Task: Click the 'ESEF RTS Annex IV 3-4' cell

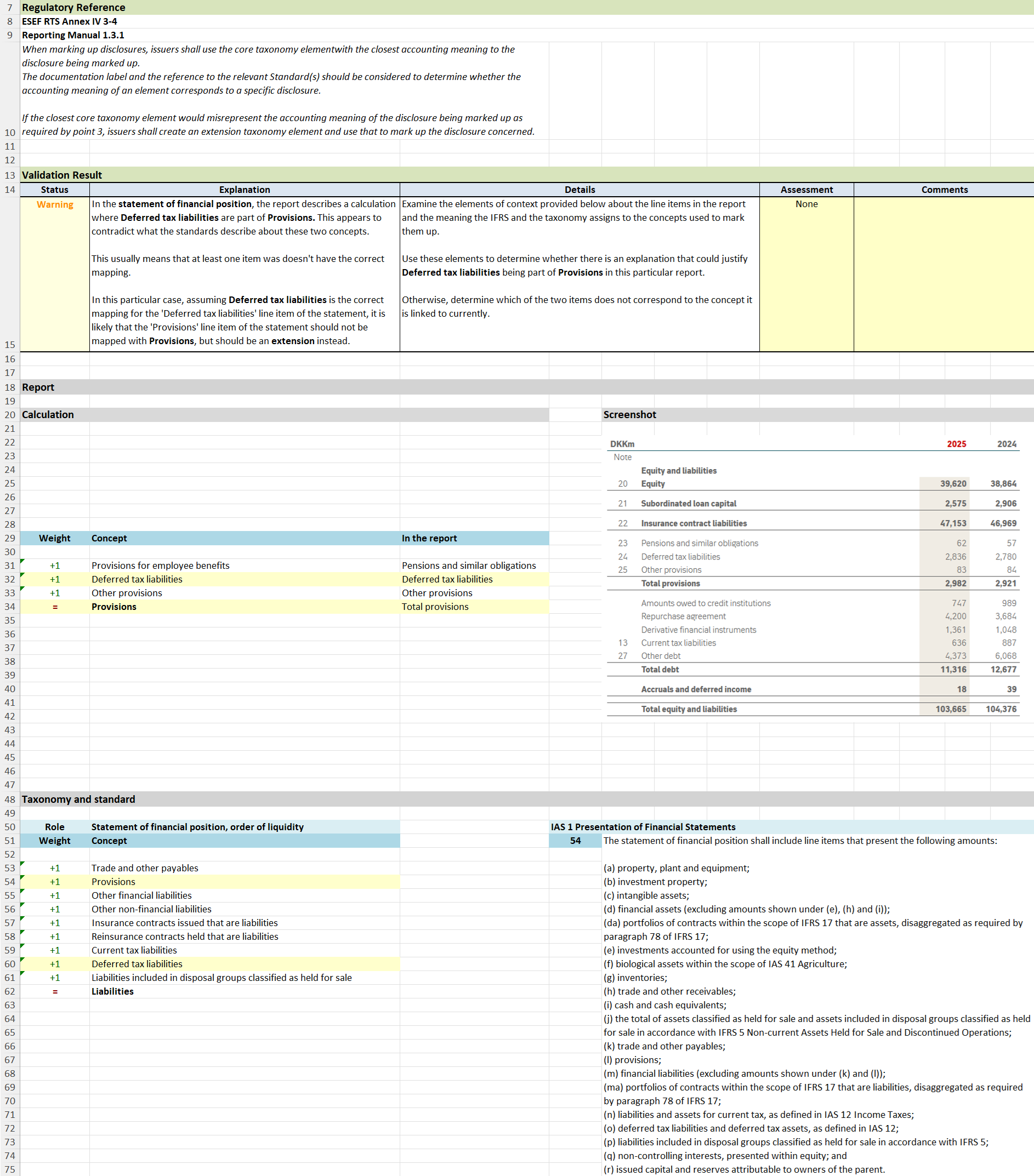Action: [x=69, y=21]
